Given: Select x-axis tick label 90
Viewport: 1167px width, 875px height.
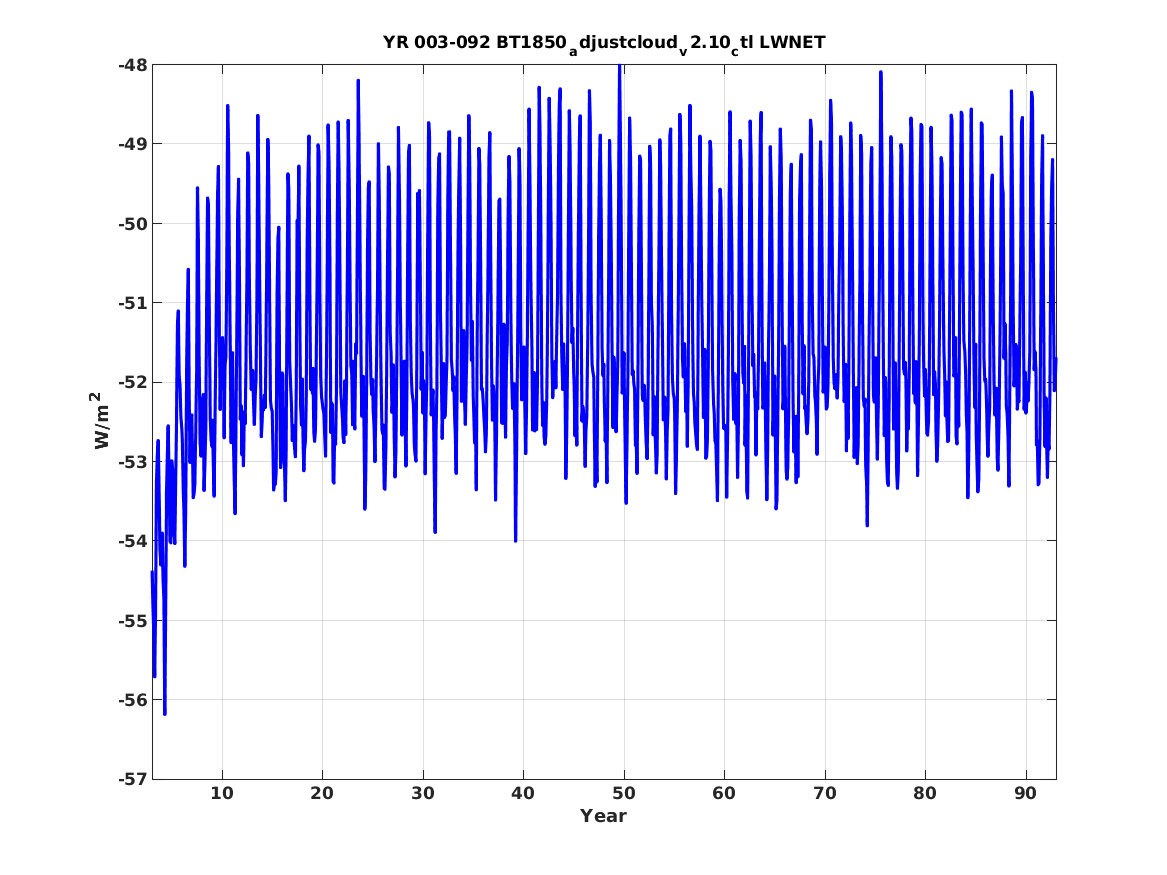Looking at the screenshot, I should (1026, 793).
